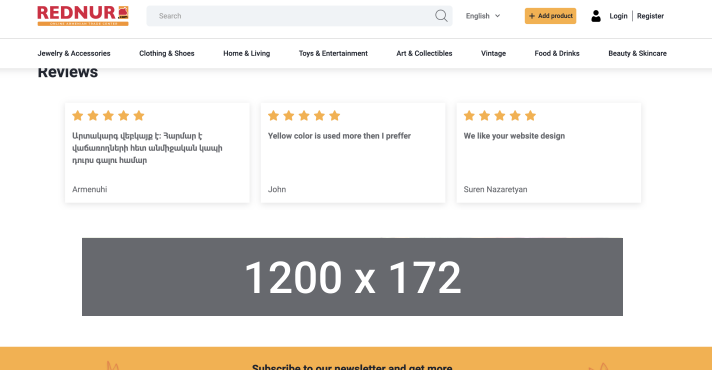Open Jewelry & Accessories category

pos(74,53)
